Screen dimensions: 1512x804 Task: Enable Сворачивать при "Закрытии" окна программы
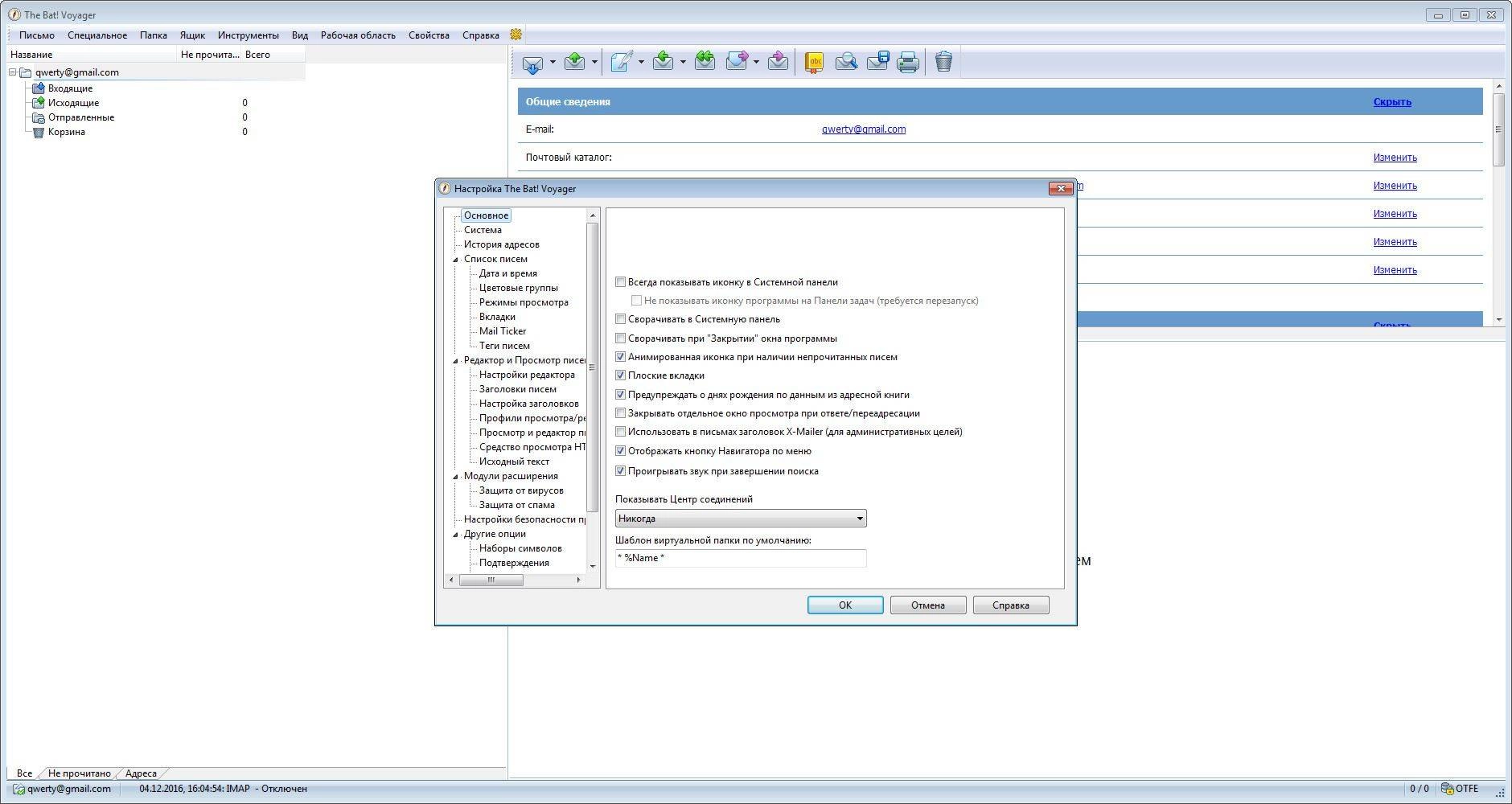(620, 338)
